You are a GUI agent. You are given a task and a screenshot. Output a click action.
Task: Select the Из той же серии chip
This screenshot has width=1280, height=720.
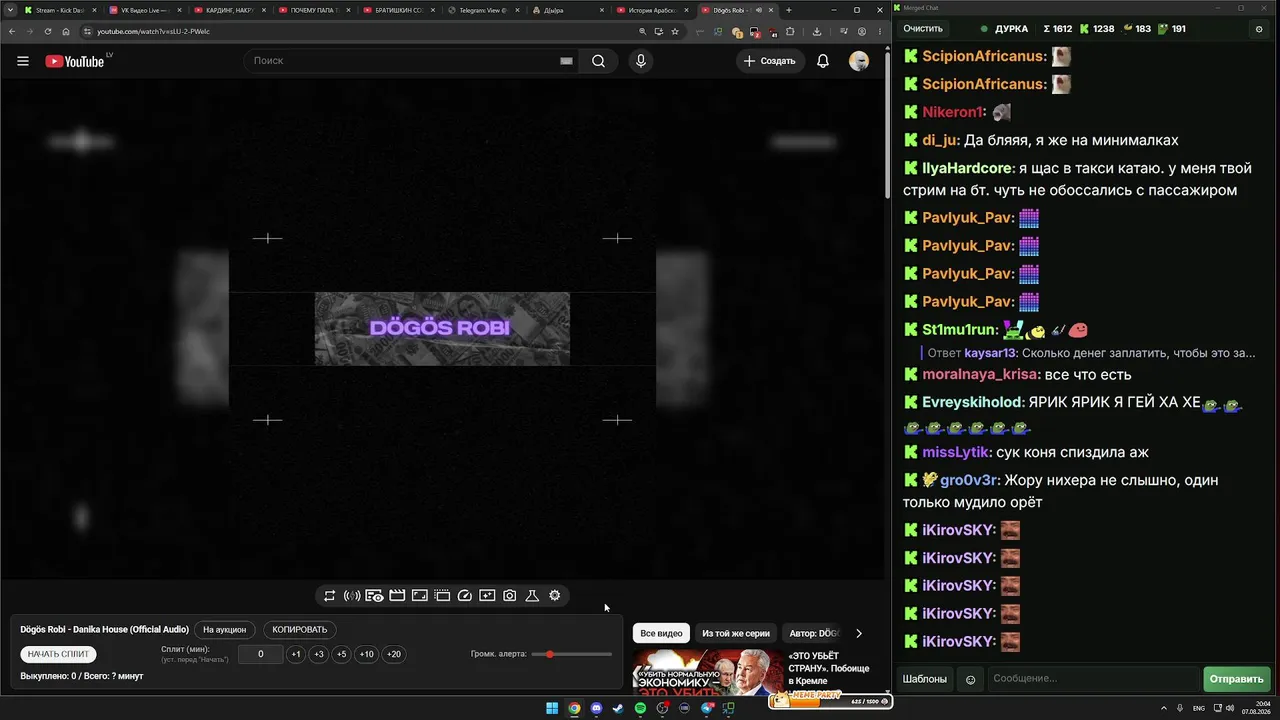736,633
